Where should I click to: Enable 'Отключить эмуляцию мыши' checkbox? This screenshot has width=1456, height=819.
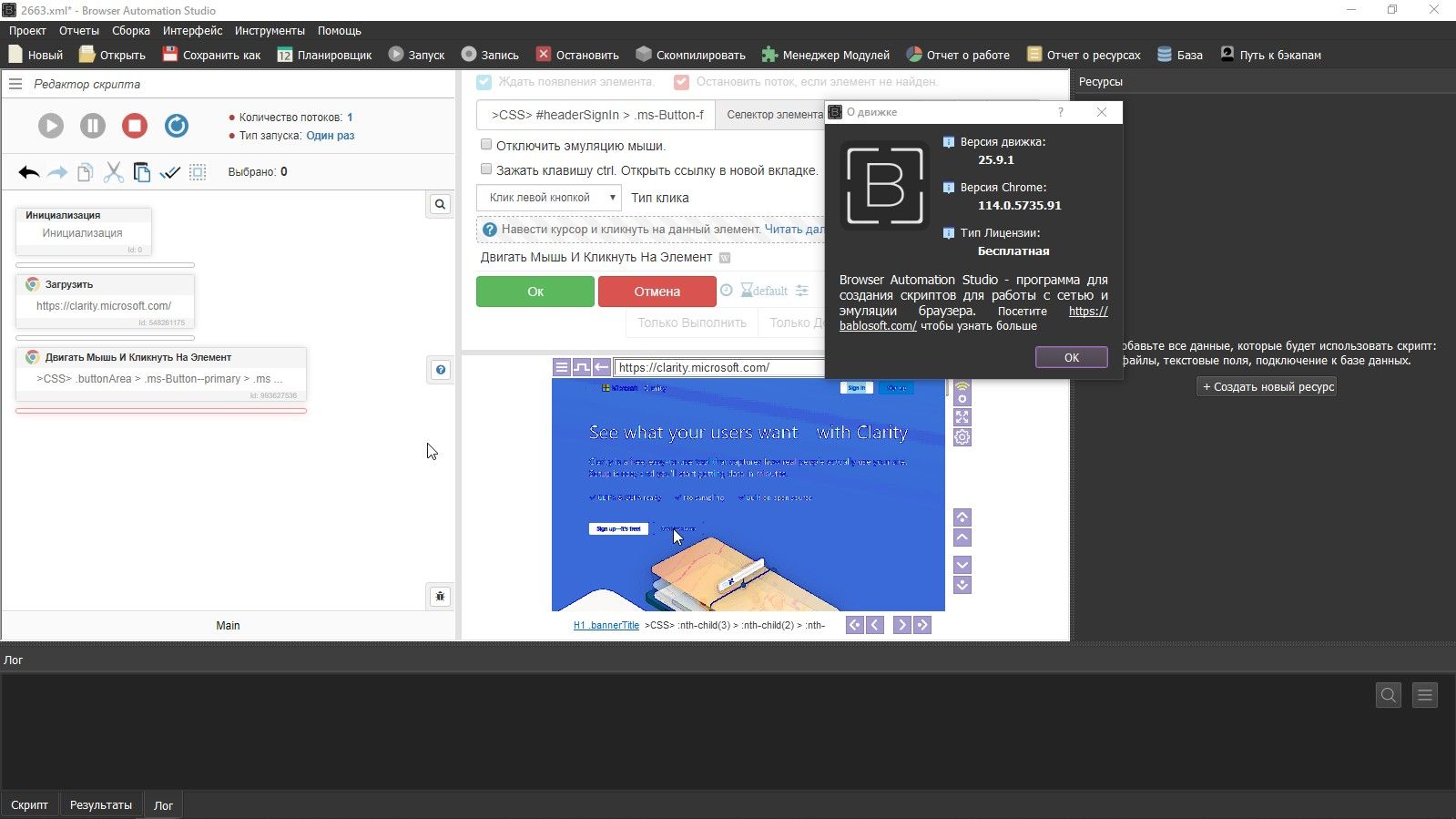click(x=486, y=145)
